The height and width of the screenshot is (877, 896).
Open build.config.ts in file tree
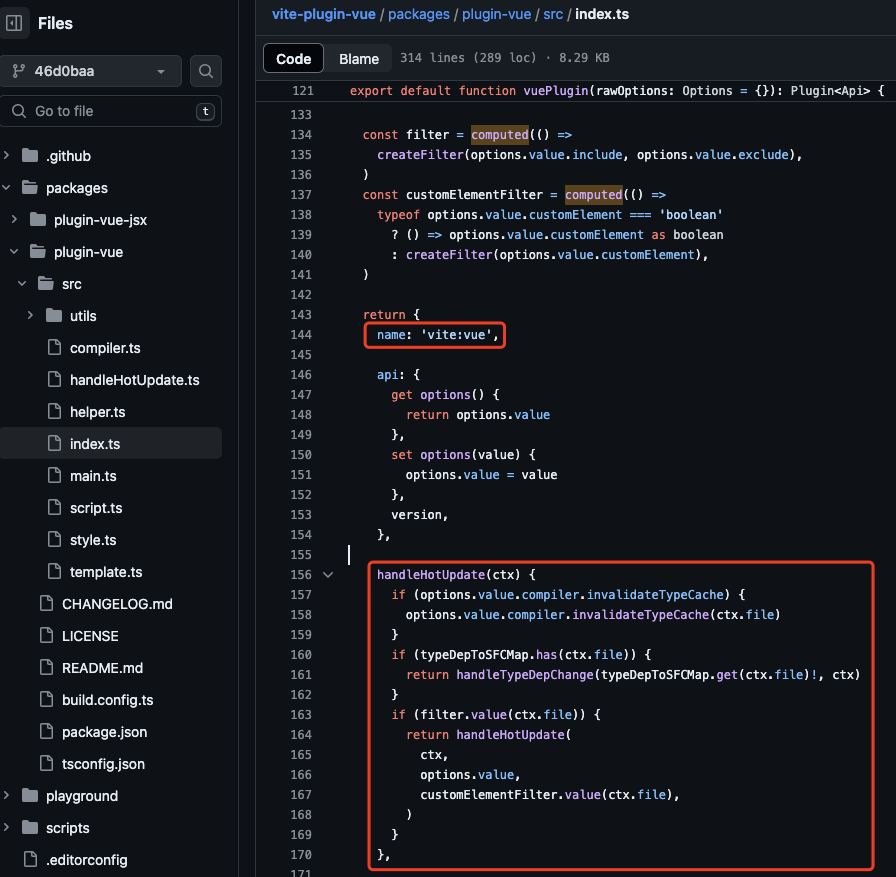(107, 700)
